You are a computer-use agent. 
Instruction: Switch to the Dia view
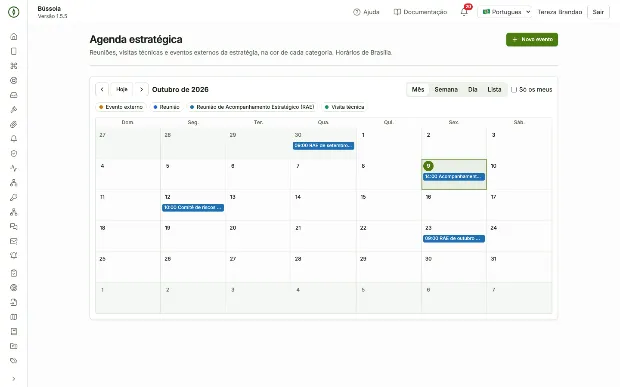(473, 90)
